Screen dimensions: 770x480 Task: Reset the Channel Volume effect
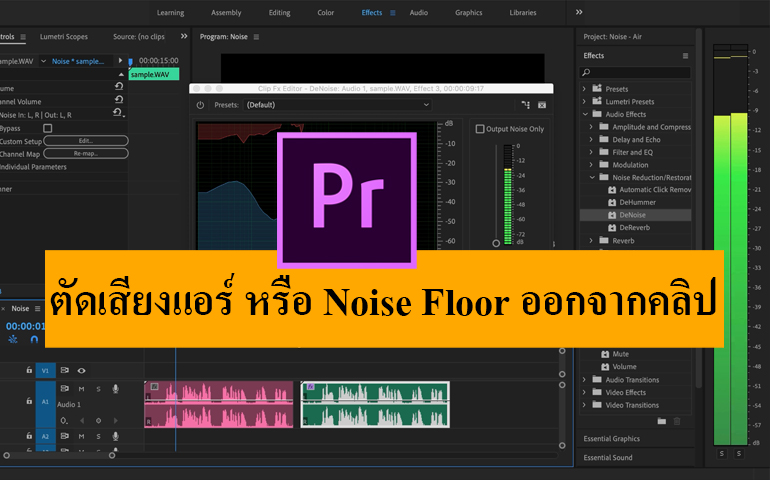119,100
